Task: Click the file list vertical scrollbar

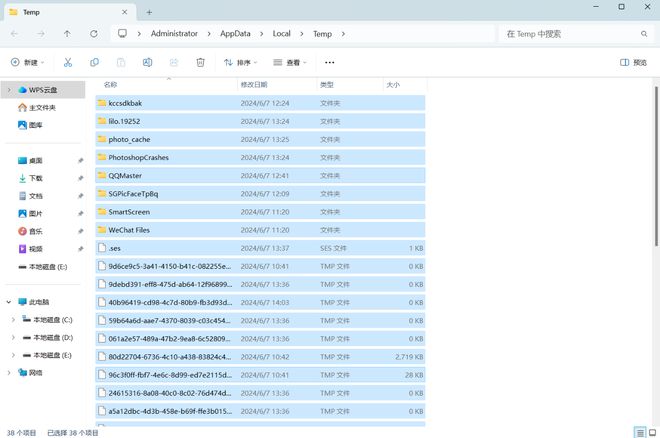Action: (656, 166)
